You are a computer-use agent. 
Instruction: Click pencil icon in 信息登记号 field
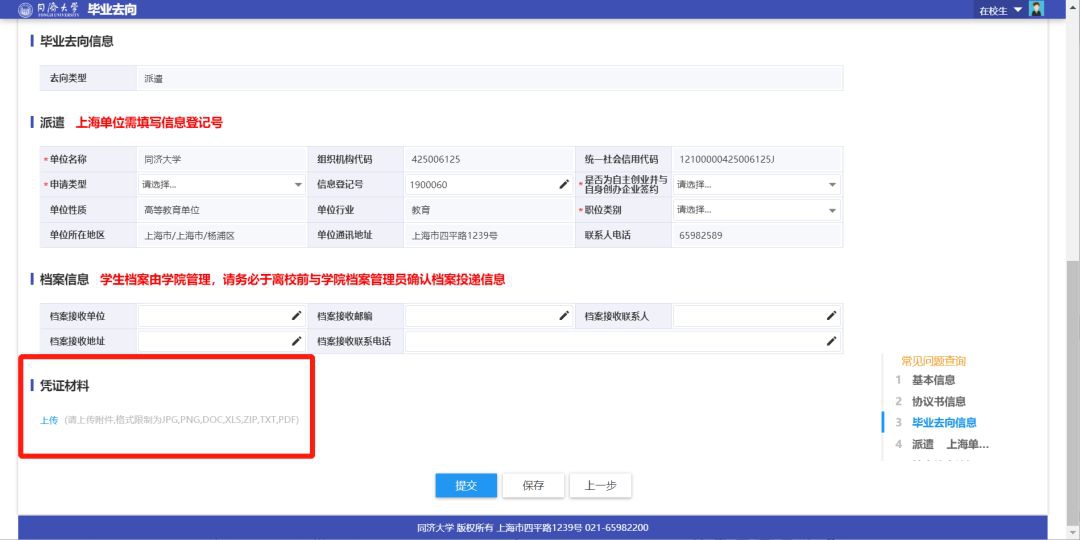coord(564,184)
